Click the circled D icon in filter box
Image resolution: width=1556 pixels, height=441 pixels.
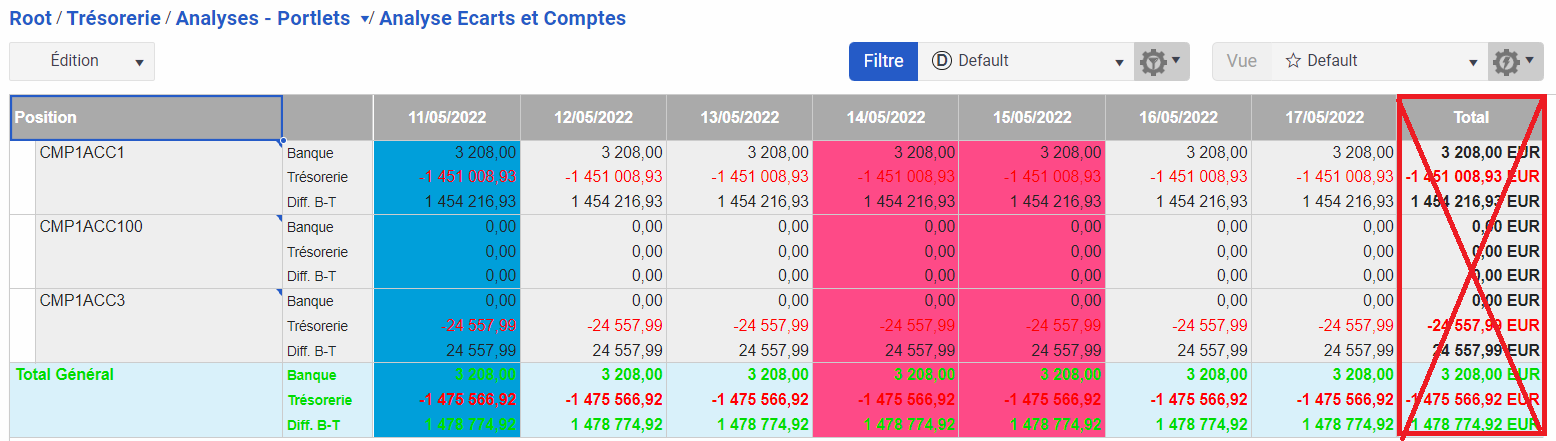point(940,61)
